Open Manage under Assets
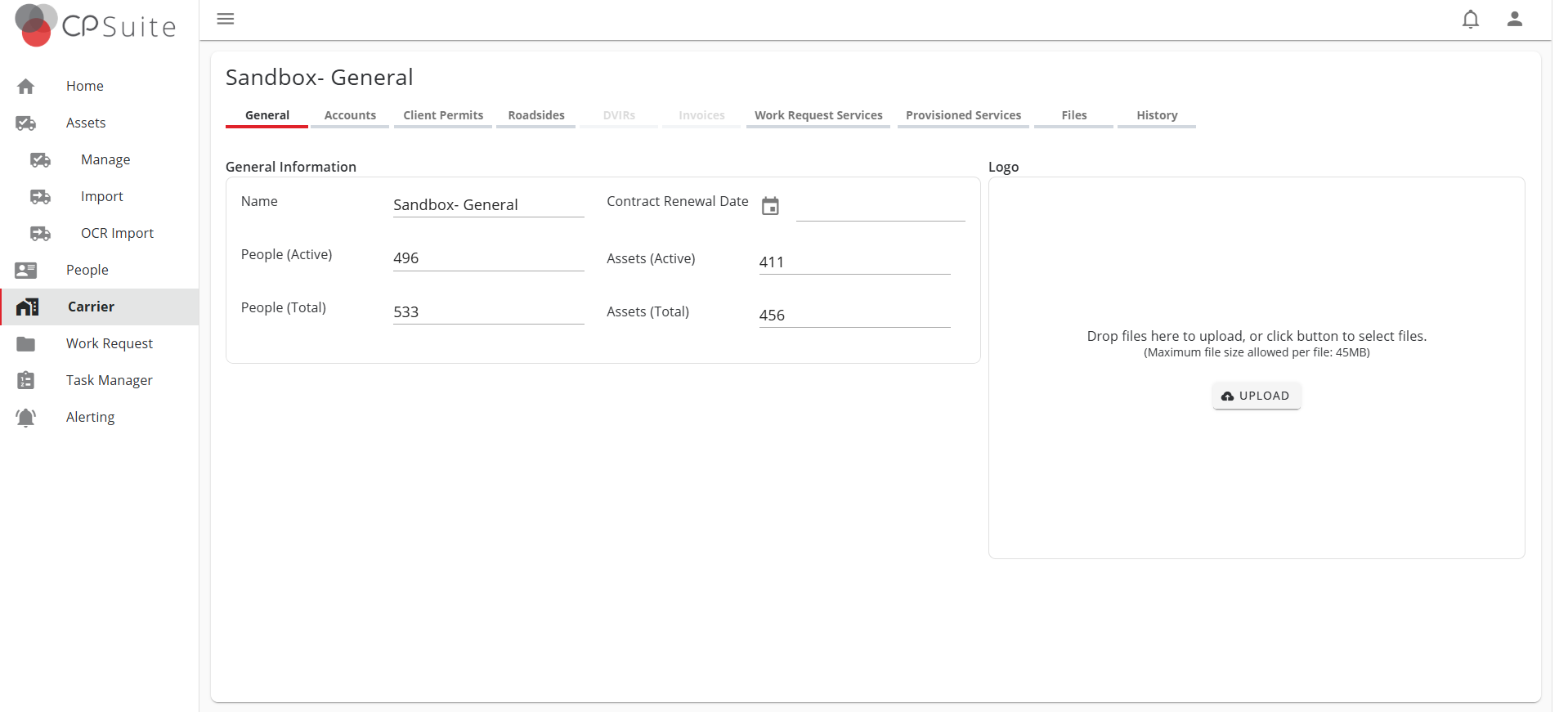 click(105, 159)
